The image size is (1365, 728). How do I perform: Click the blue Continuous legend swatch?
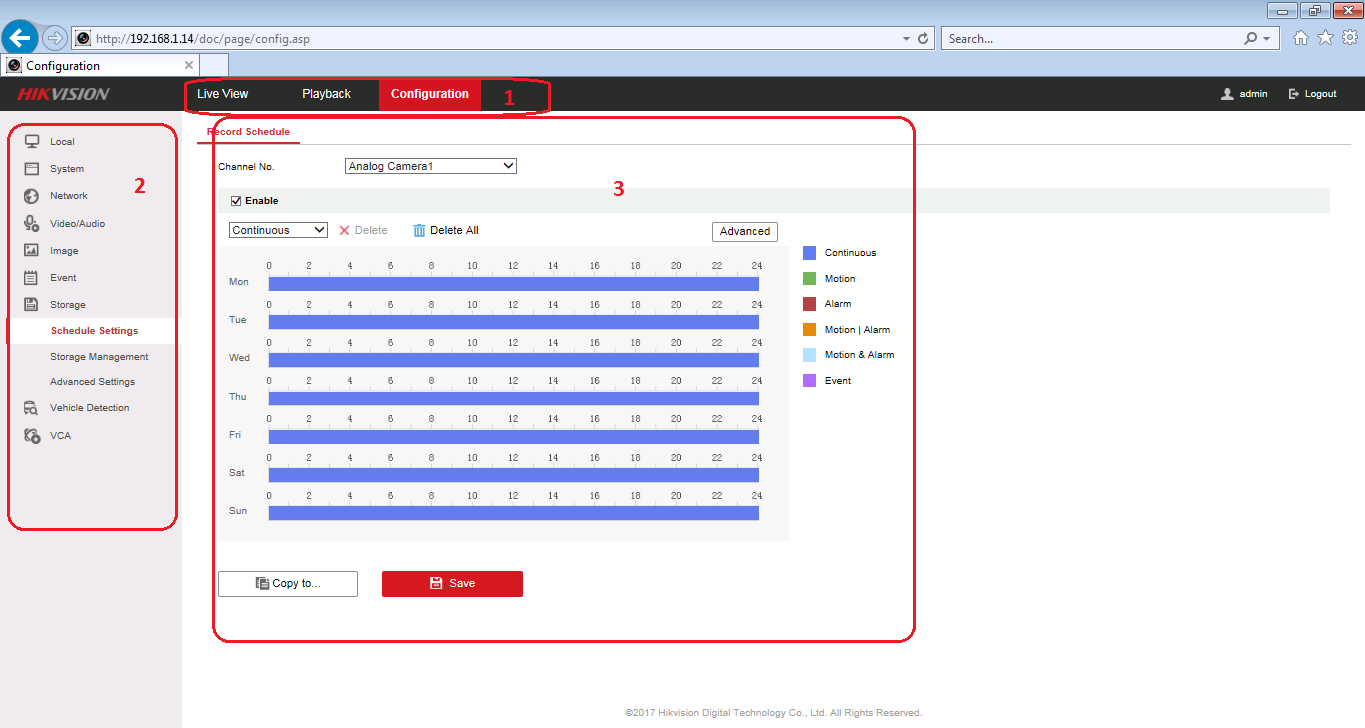810,253
